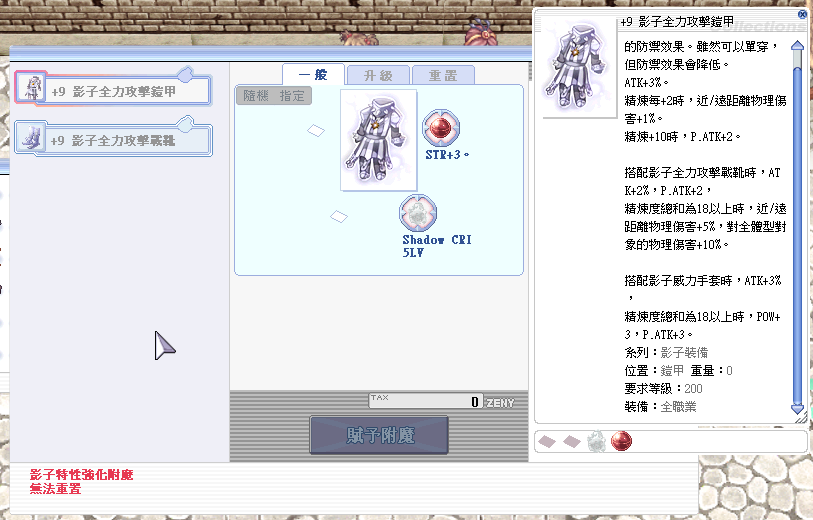
Task: Click red orb in description card slots
Action: pyautogui.click(x=621, y=440)
